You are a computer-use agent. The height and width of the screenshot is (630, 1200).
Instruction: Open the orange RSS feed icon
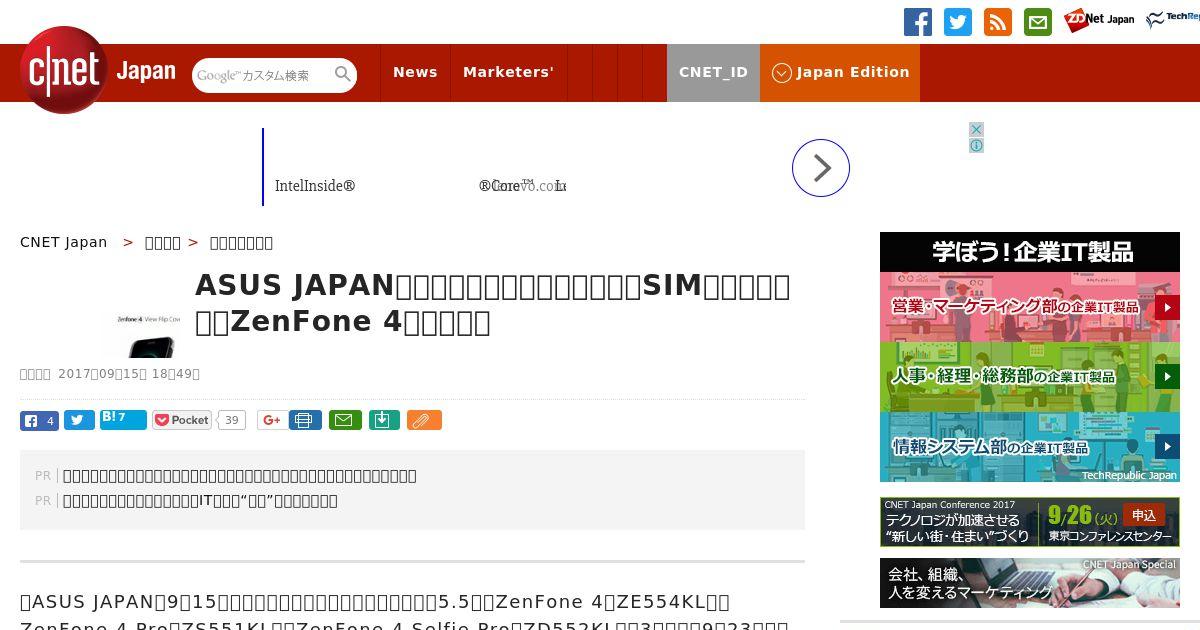[x=998, y=22]
